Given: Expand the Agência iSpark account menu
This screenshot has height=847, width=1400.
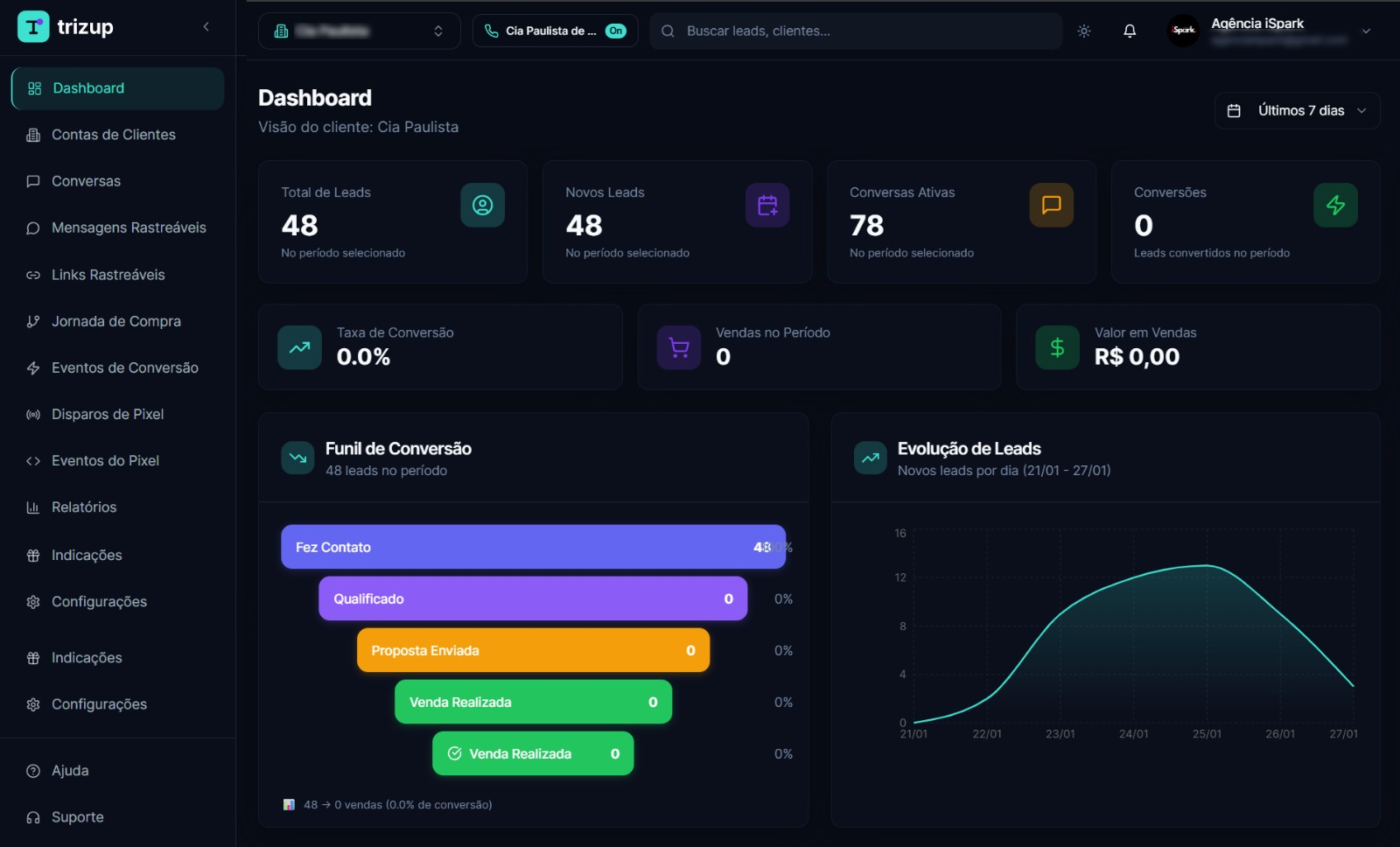Looking at the screenshot, I should point(1367,31).
